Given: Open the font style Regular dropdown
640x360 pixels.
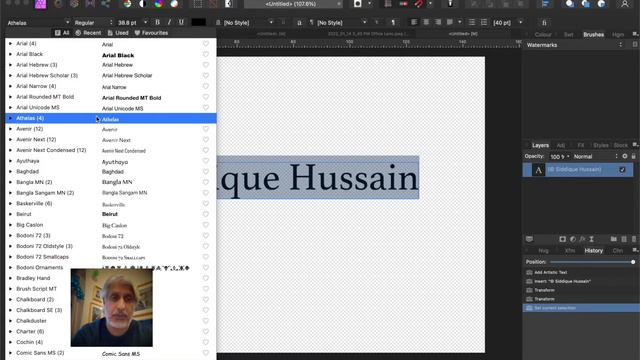Looking at the screenshot, I should coord(93,22).
